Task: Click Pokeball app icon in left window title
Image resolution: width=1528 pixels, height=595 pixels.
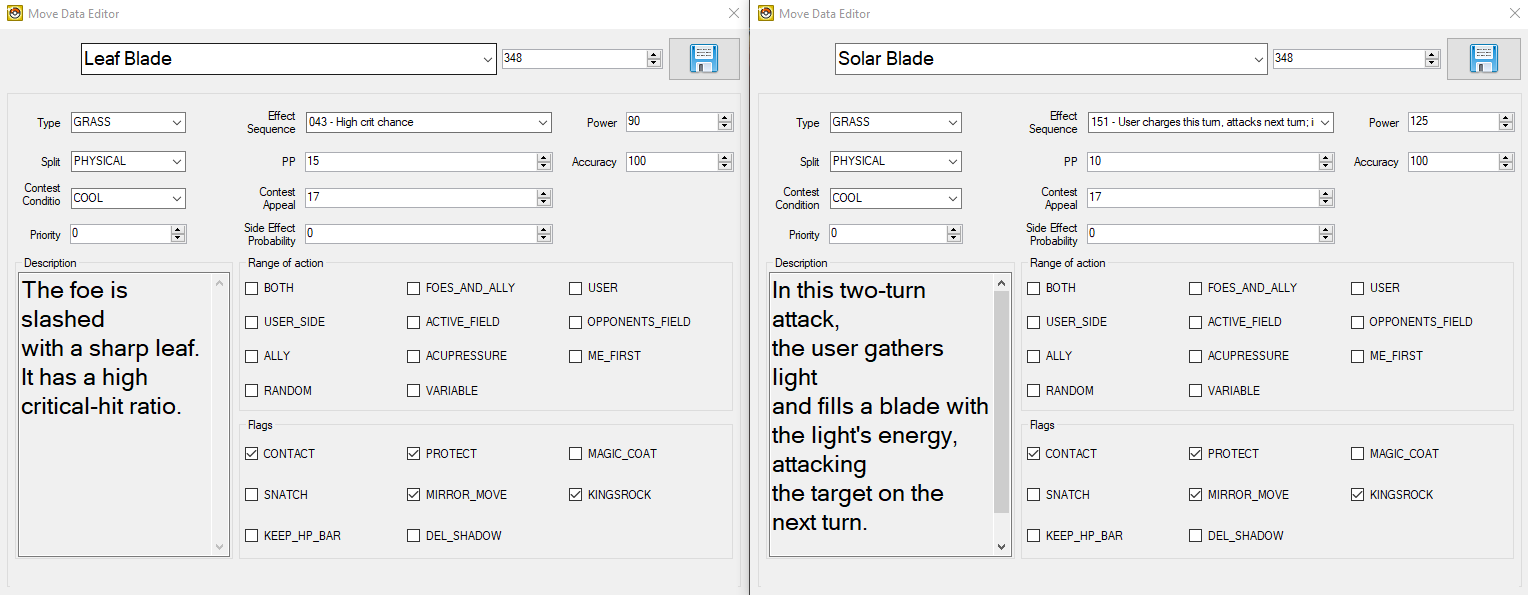Action: tap(13, 14)
